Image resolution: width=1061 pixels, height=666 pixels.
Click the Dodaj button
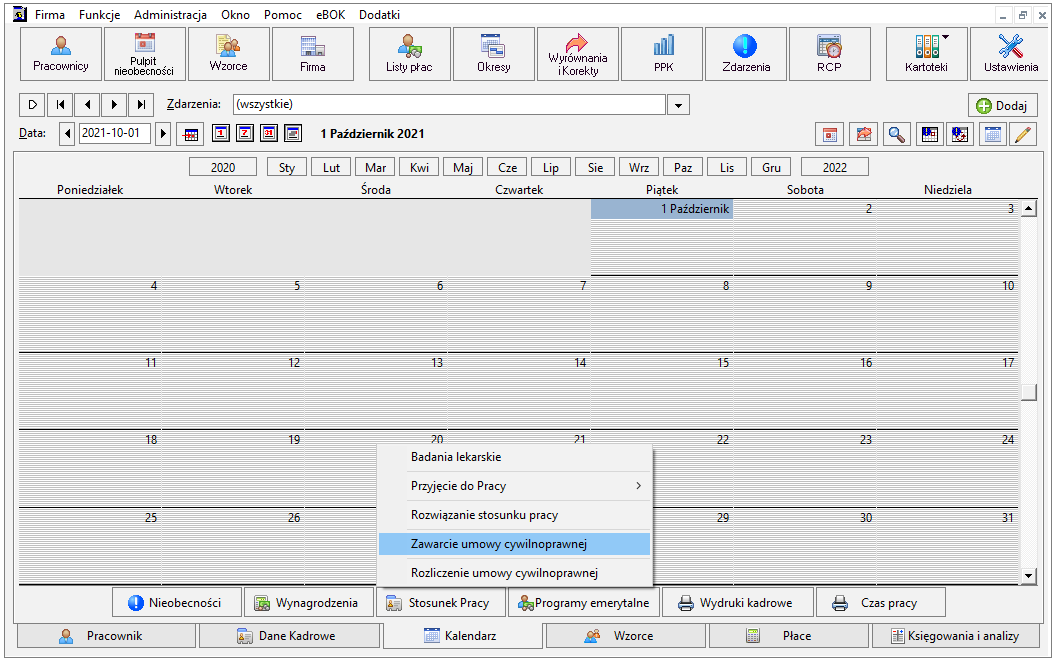1003,106
